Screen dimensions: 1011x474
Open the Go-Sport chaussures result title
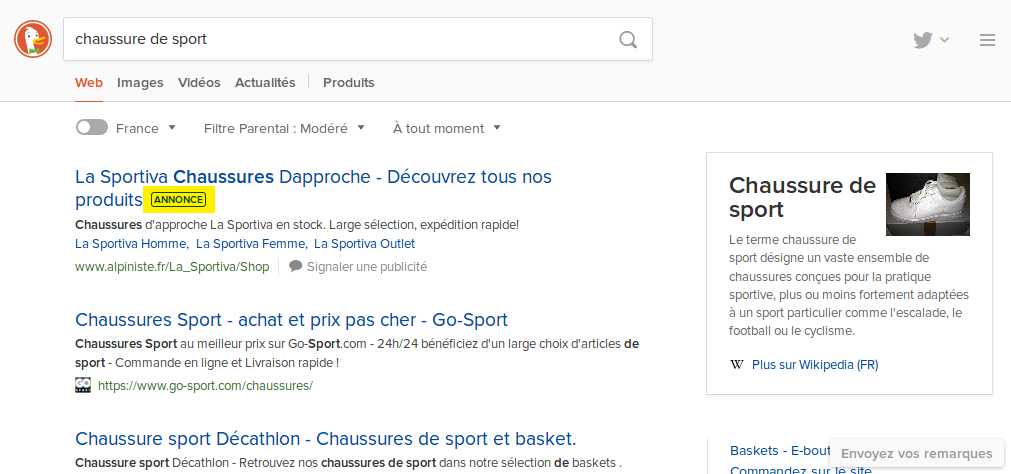[x=291, y=320]
